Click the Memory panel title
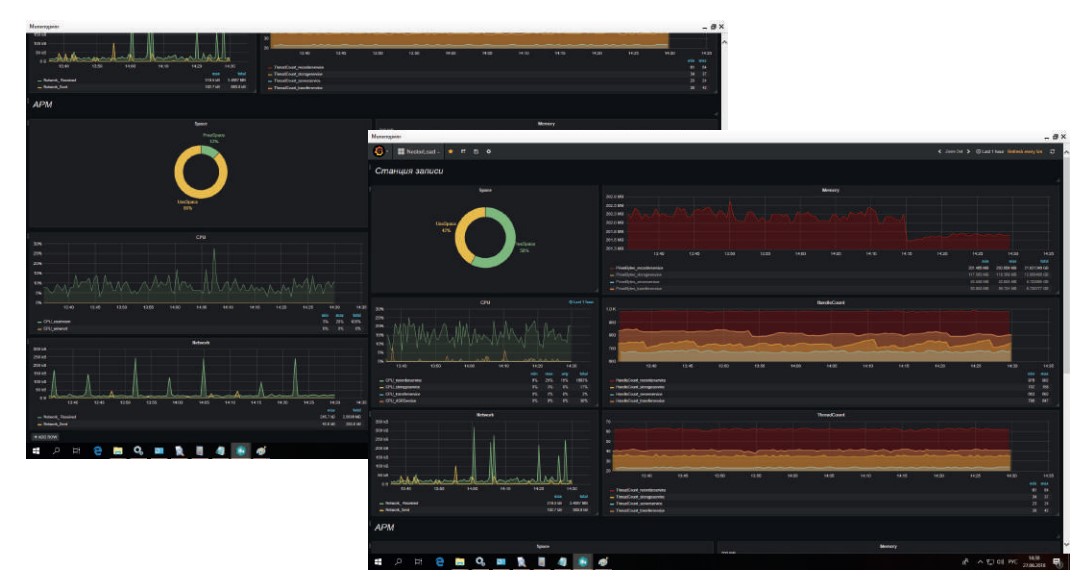The image size is (1085, 583). coord(830,189)
